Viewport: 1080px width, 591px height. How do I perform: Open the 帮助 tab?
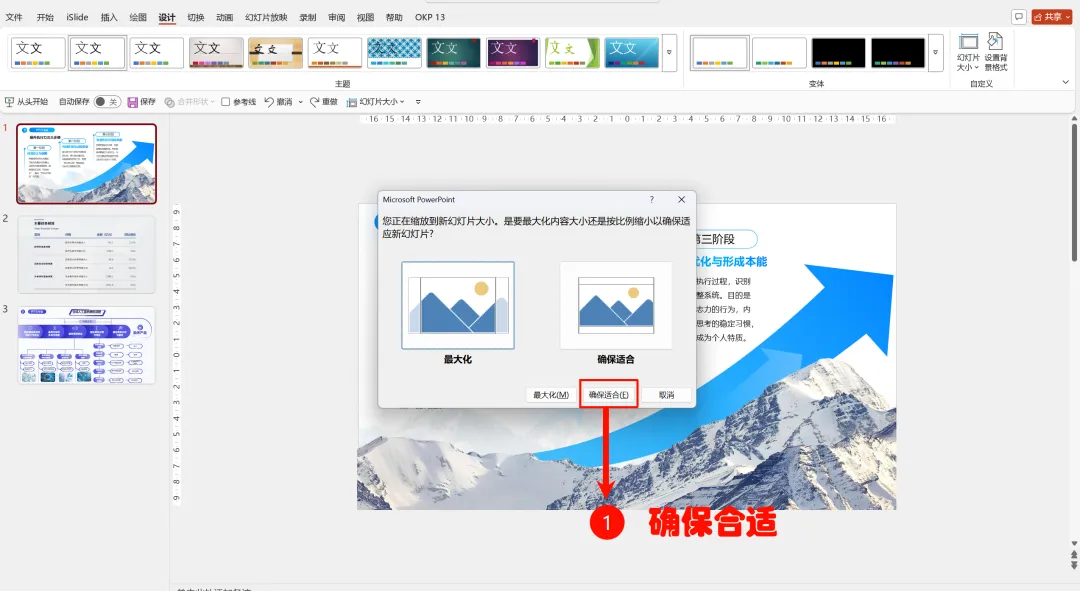(394, 17)
